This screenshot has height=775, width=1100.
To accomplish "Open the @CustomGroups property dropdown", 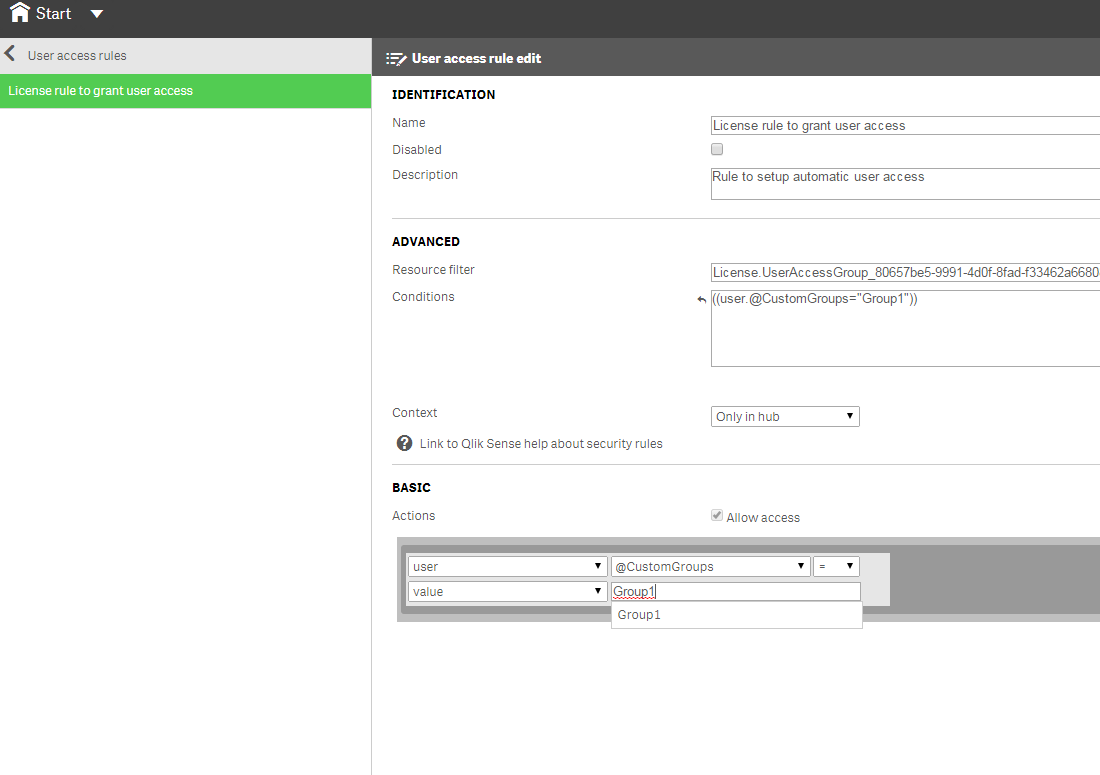I will (710, 566).
